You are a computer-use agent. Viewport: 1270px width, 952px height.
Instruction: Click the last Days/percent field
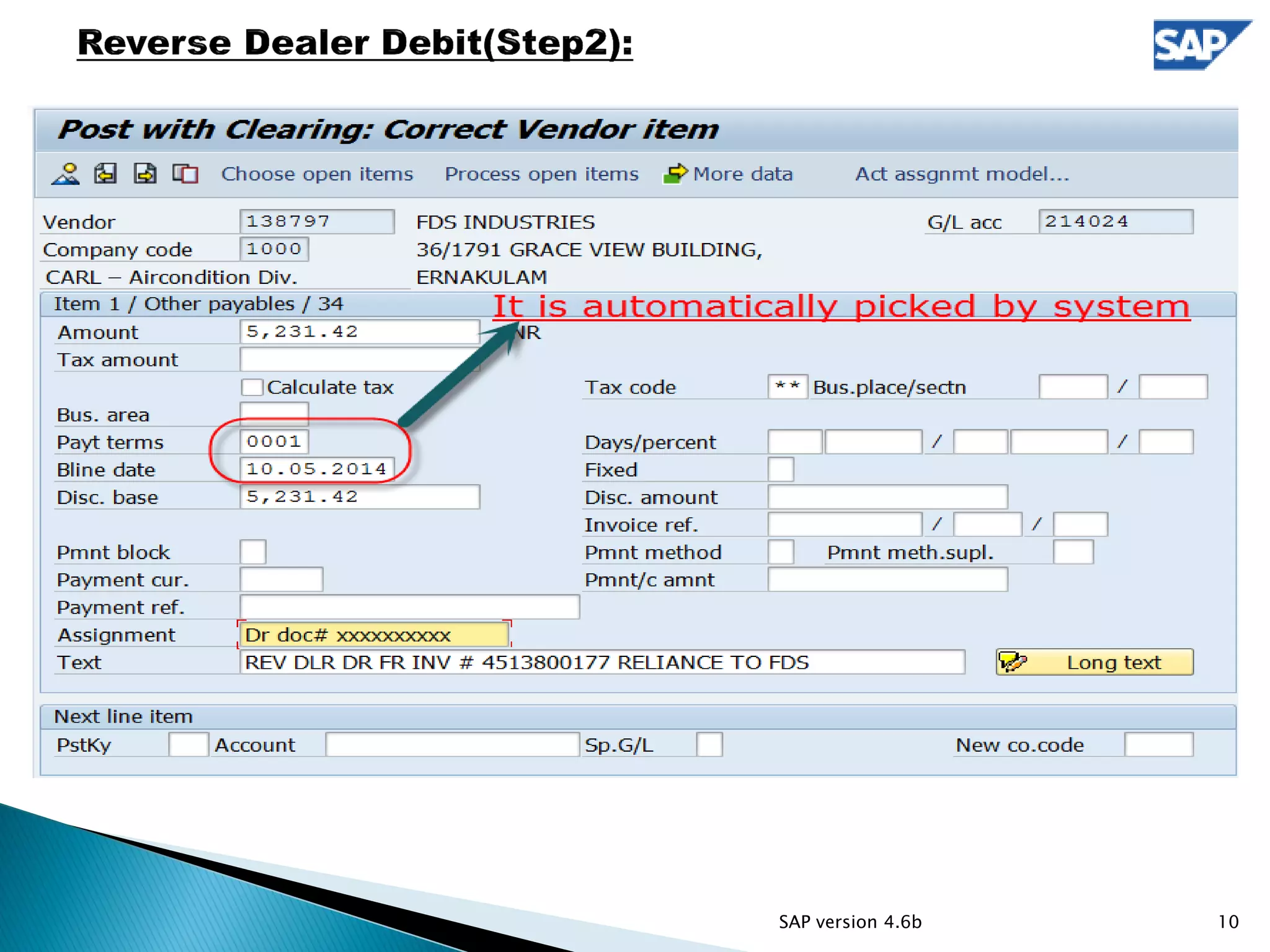pos(1166,442)
